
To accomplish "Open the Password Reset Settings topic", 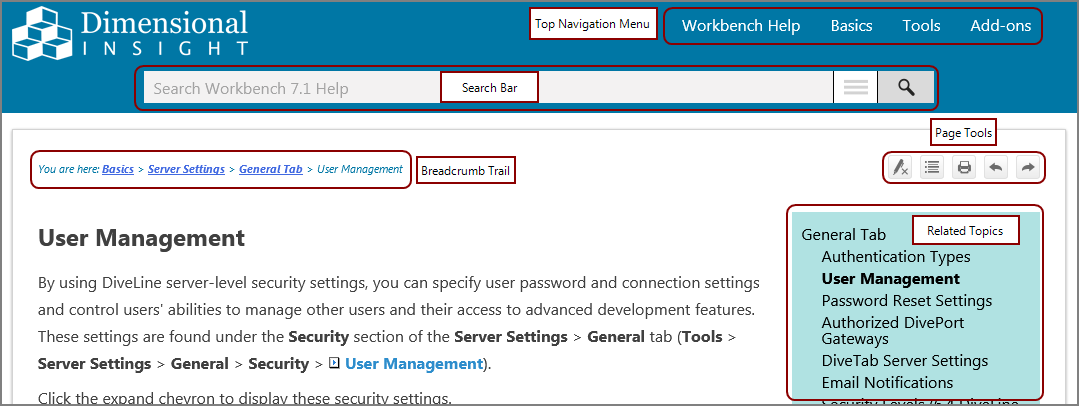I will [907, 301].
